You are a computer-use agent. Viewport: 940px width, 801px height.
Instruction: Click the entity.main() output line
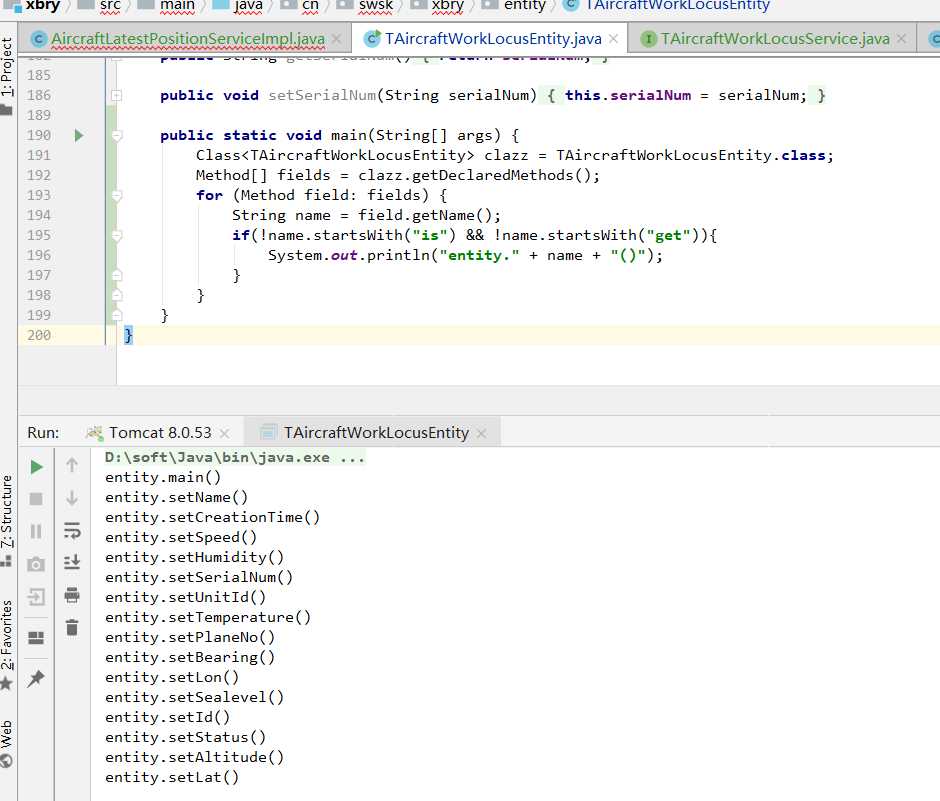pos(162,477)
